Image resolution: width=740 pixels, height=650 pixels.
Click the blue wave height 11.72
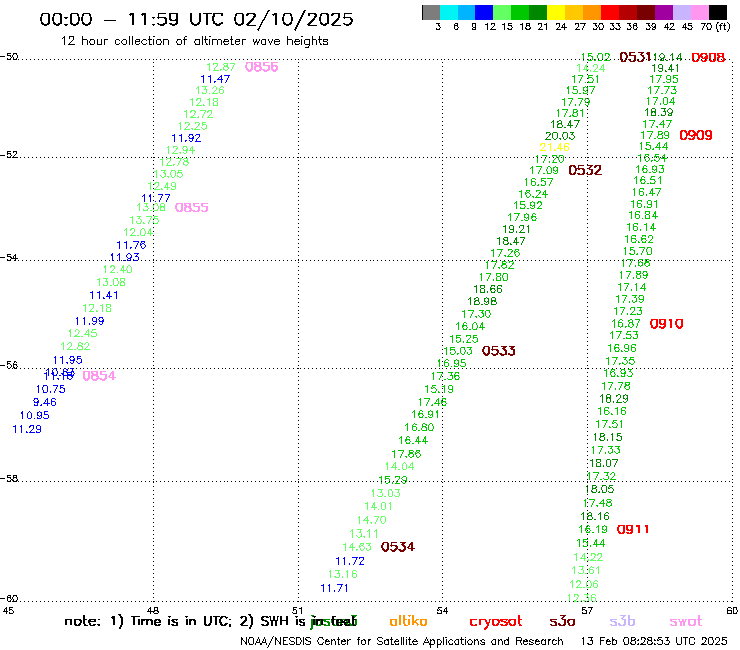(x=350, y=561)
